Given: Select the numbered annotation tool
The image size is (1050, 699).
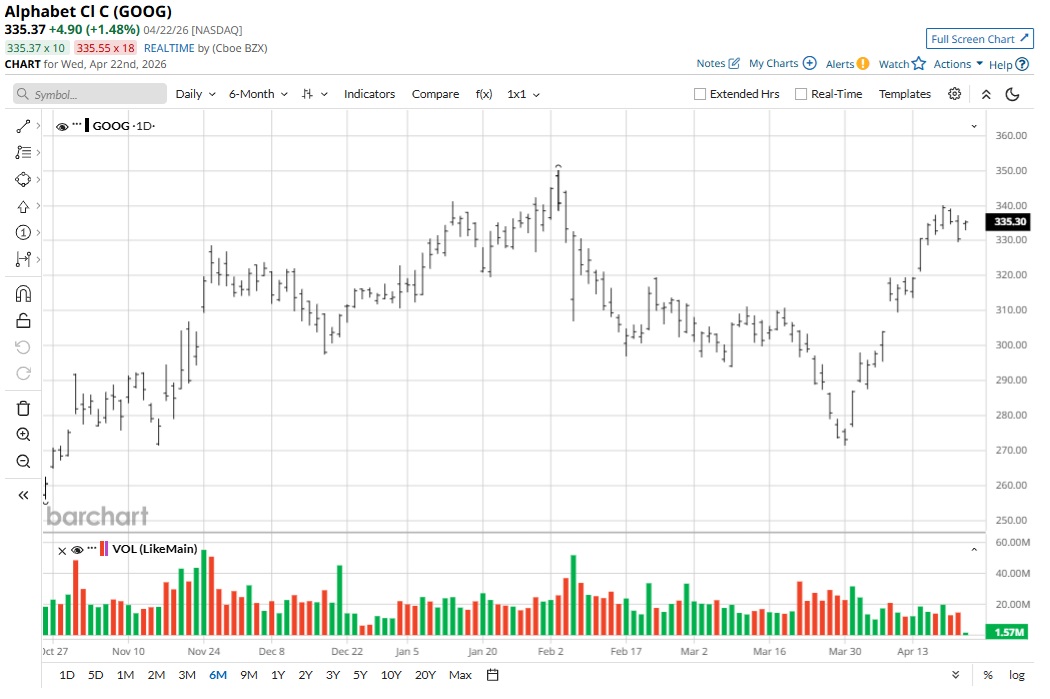Looking at the screenshot, I should 23,232.
